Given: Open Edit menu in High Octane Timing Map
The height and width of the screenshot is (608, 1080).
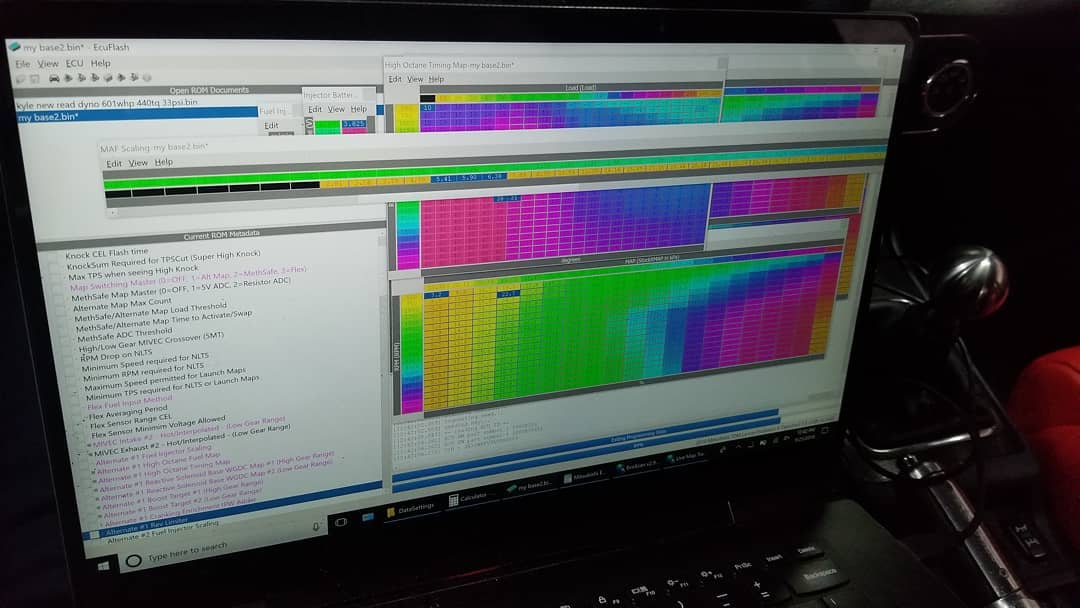Looking at the screenshot, I should tap(395, 79).
